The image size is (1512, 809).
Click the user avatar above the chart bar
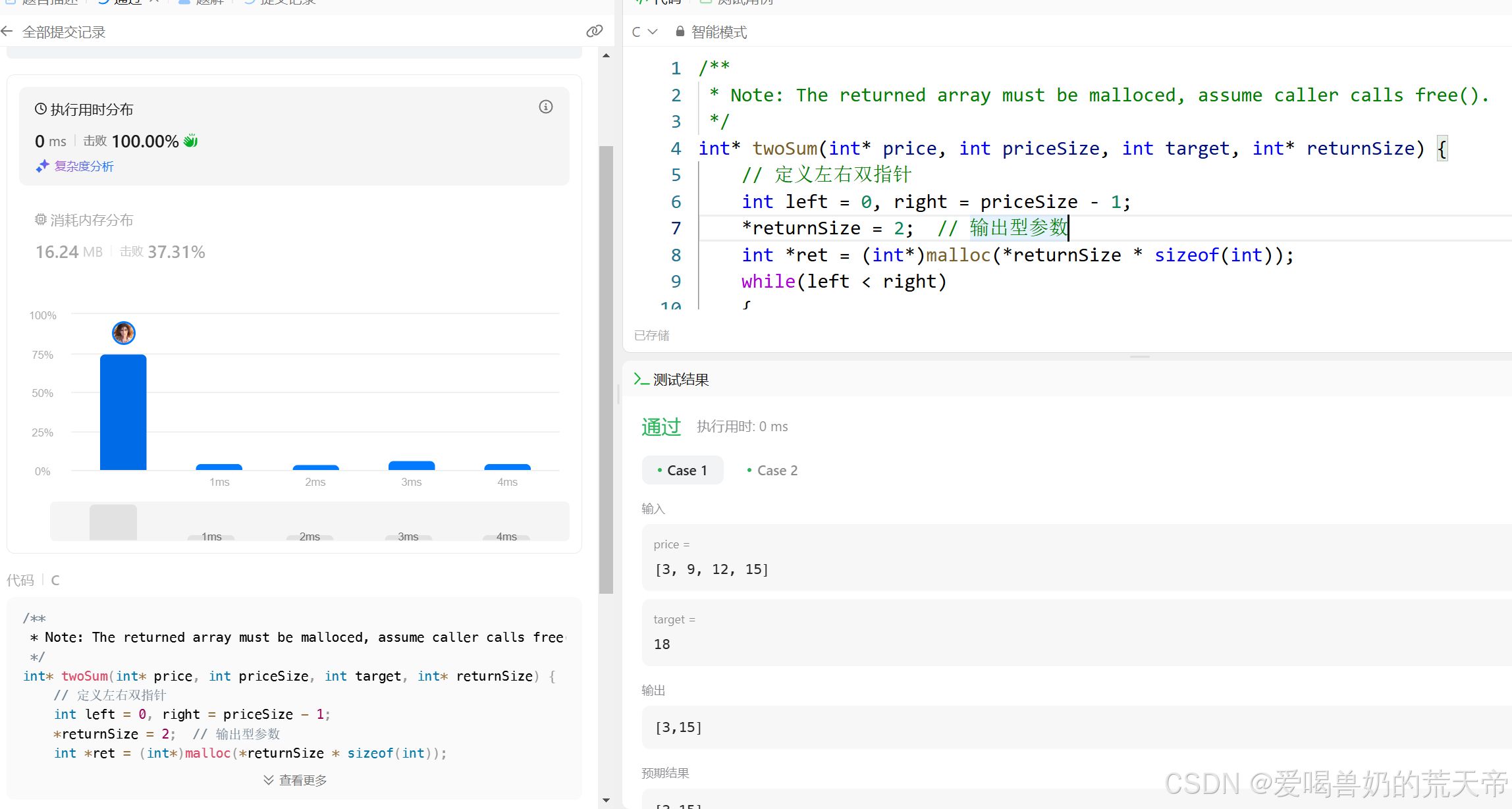pos(124,333)
